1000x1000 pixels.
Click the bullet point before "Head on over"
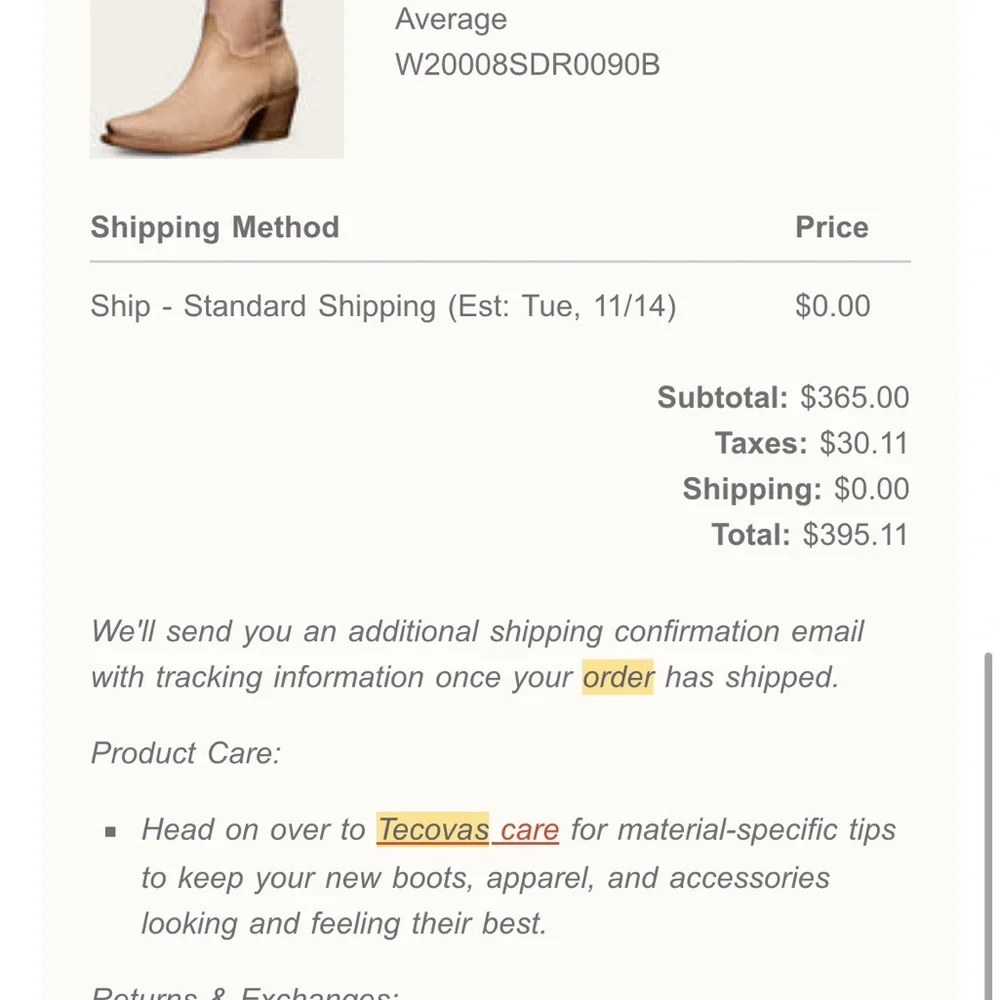click(x=111, y=831)
